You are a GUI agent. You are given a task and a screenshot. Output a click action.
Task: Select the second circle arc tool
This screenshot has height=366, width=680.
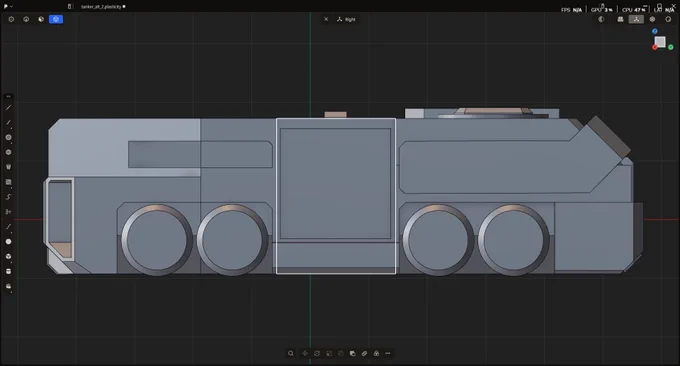[8, 152]
